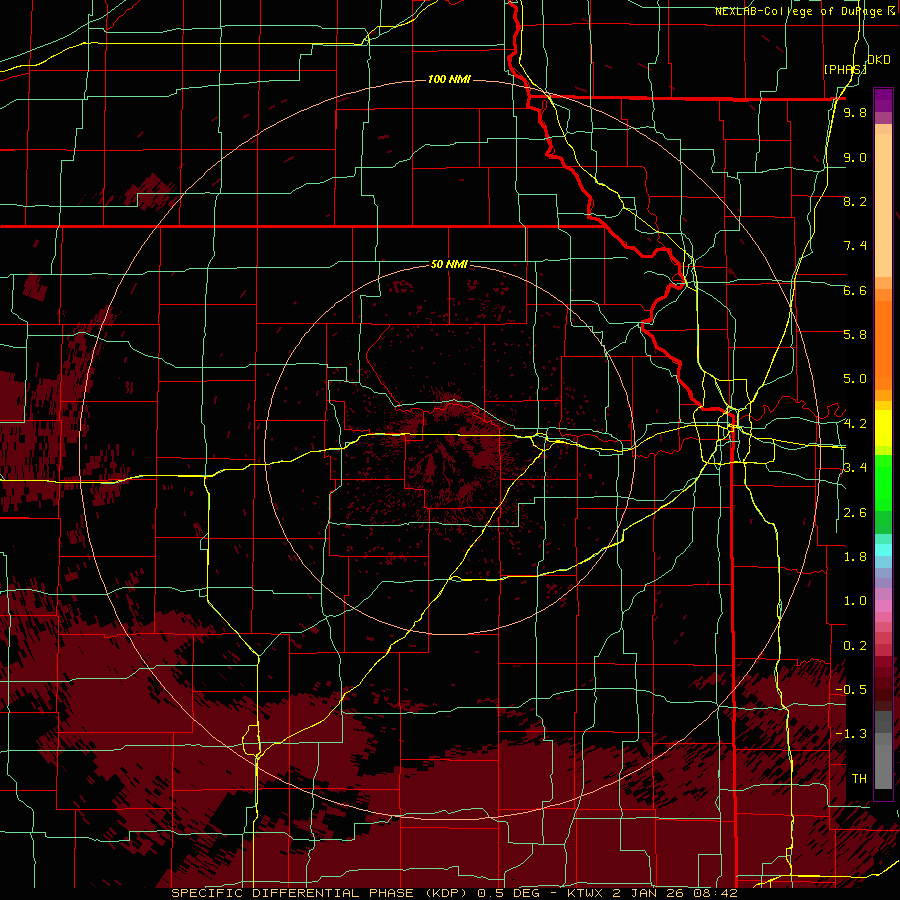The image size is (900, 900).
Task: Click the orange segment of the color bar
Action: 883,346
